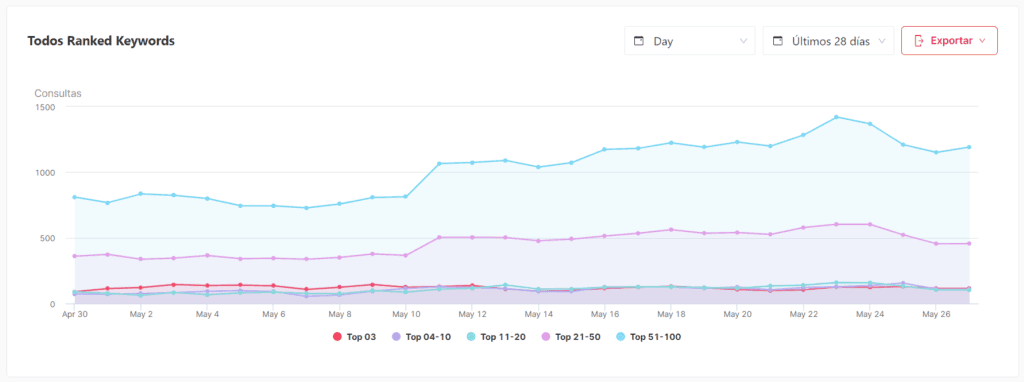The image size is (1024, 382).
Task: Click the May 22 x-axis label
Action: pos(804,314)
